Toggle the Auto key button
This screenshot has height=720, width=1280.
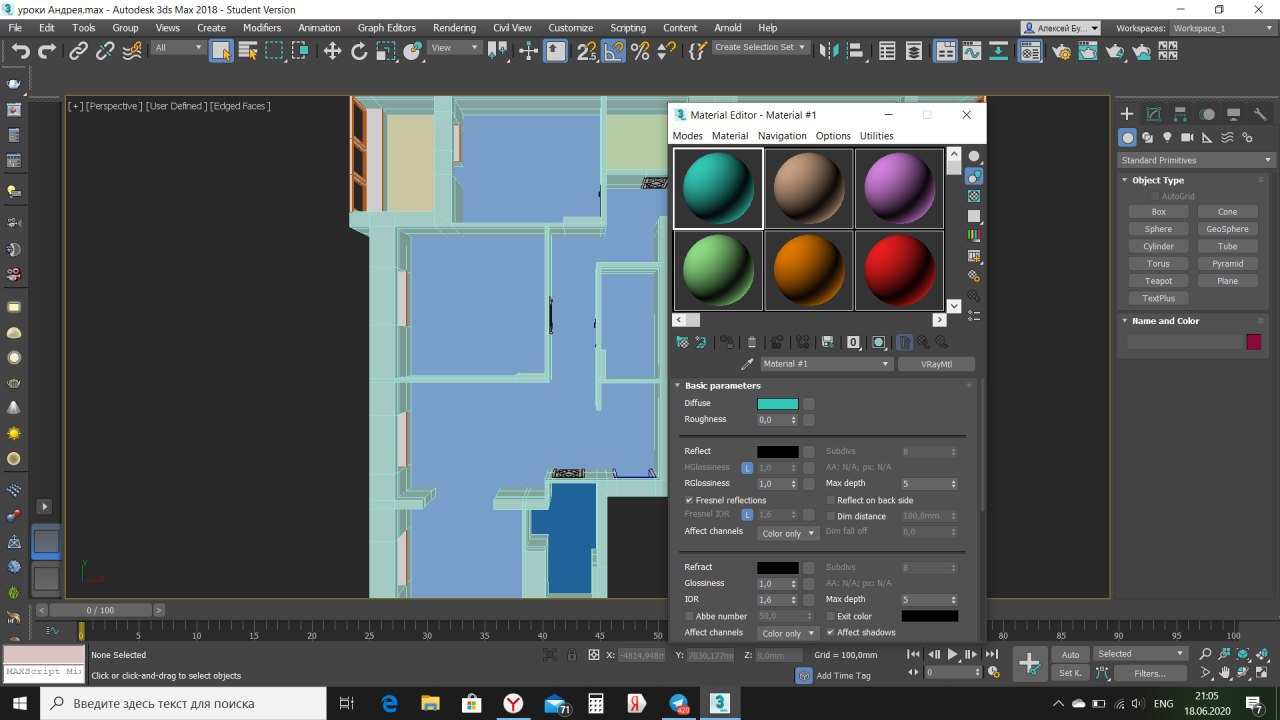pyautogui.click(x=1071, y=654)
